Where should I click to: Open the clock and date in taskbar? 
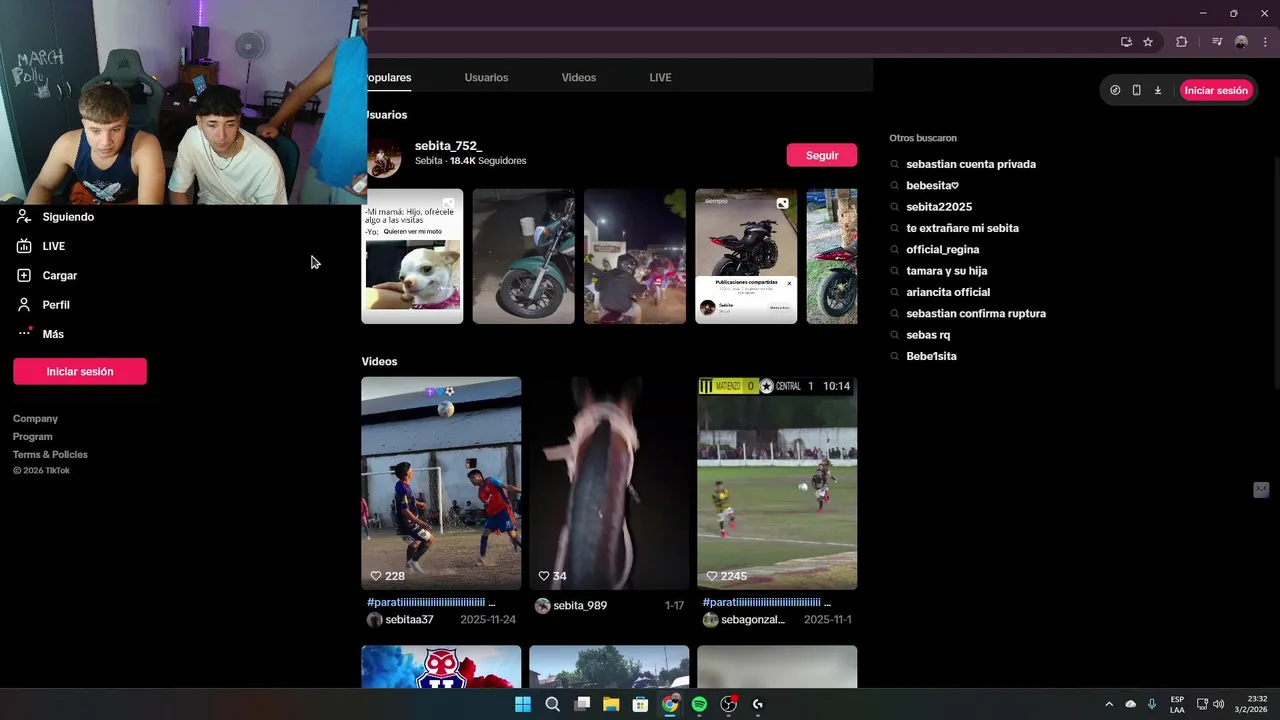[1251, 704]
